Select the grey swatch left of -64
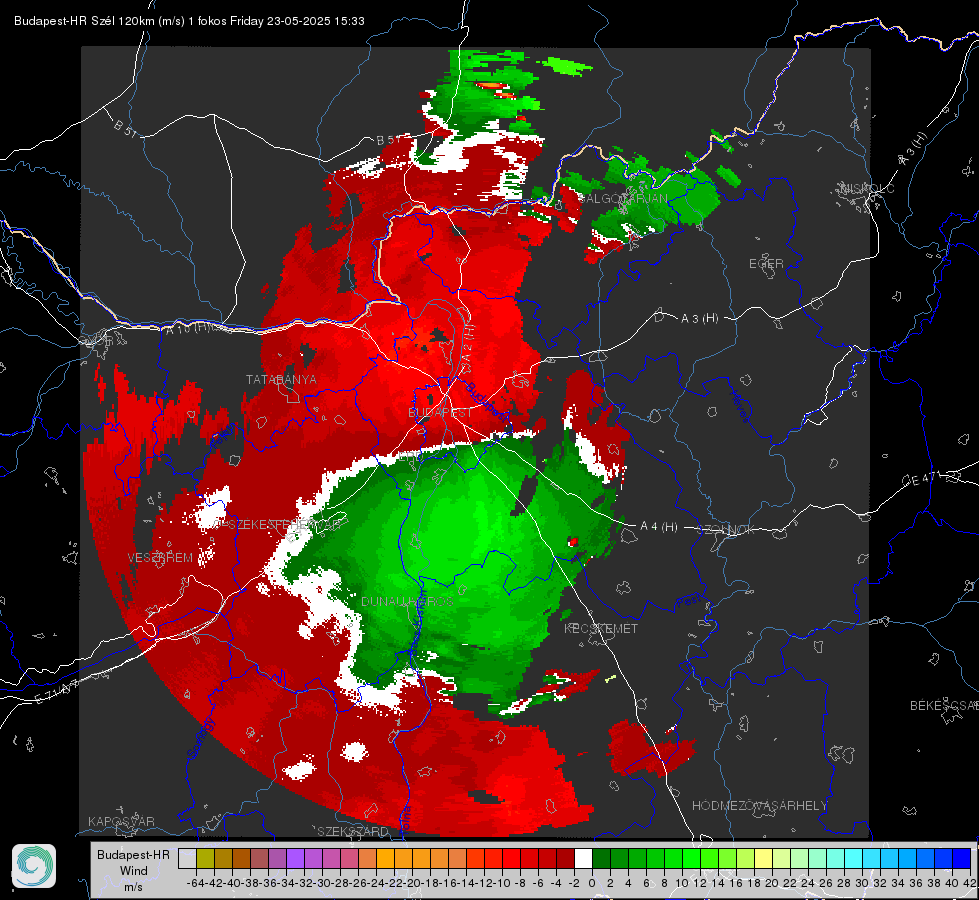Screen dimensions: 979x900 coord(187,859)
